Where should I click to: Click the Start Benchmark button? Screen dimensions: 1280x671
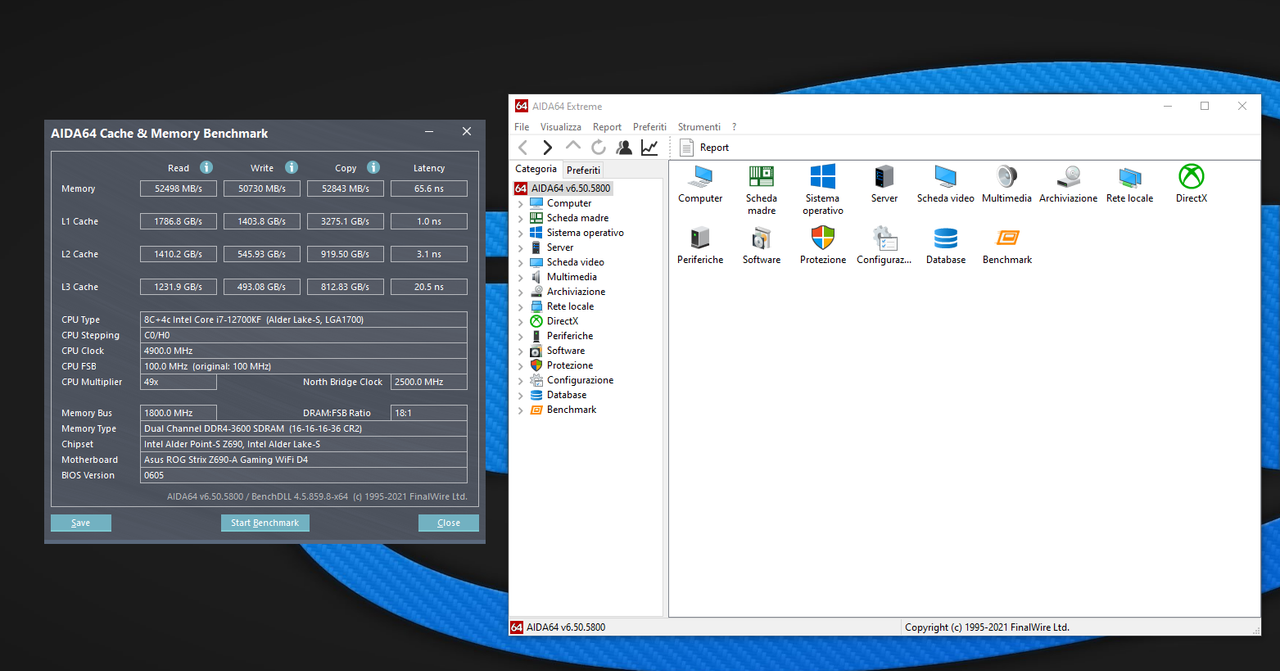265,523
